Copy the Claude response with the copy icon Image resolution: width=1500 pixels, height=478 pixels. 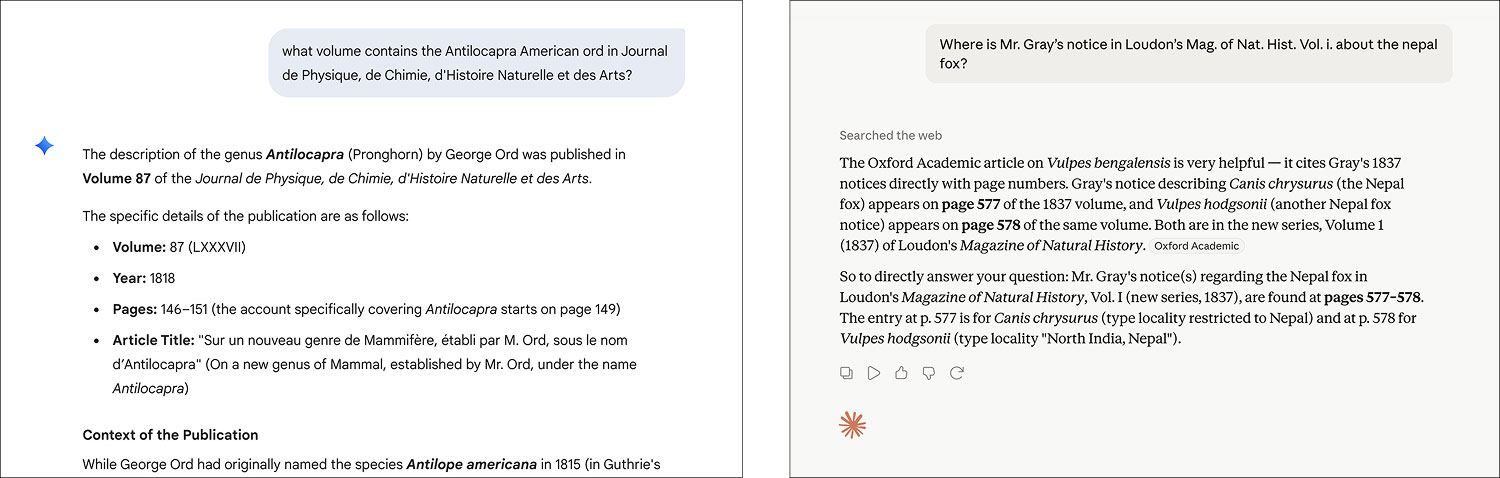pyautogui.click(x=846, y=373)
